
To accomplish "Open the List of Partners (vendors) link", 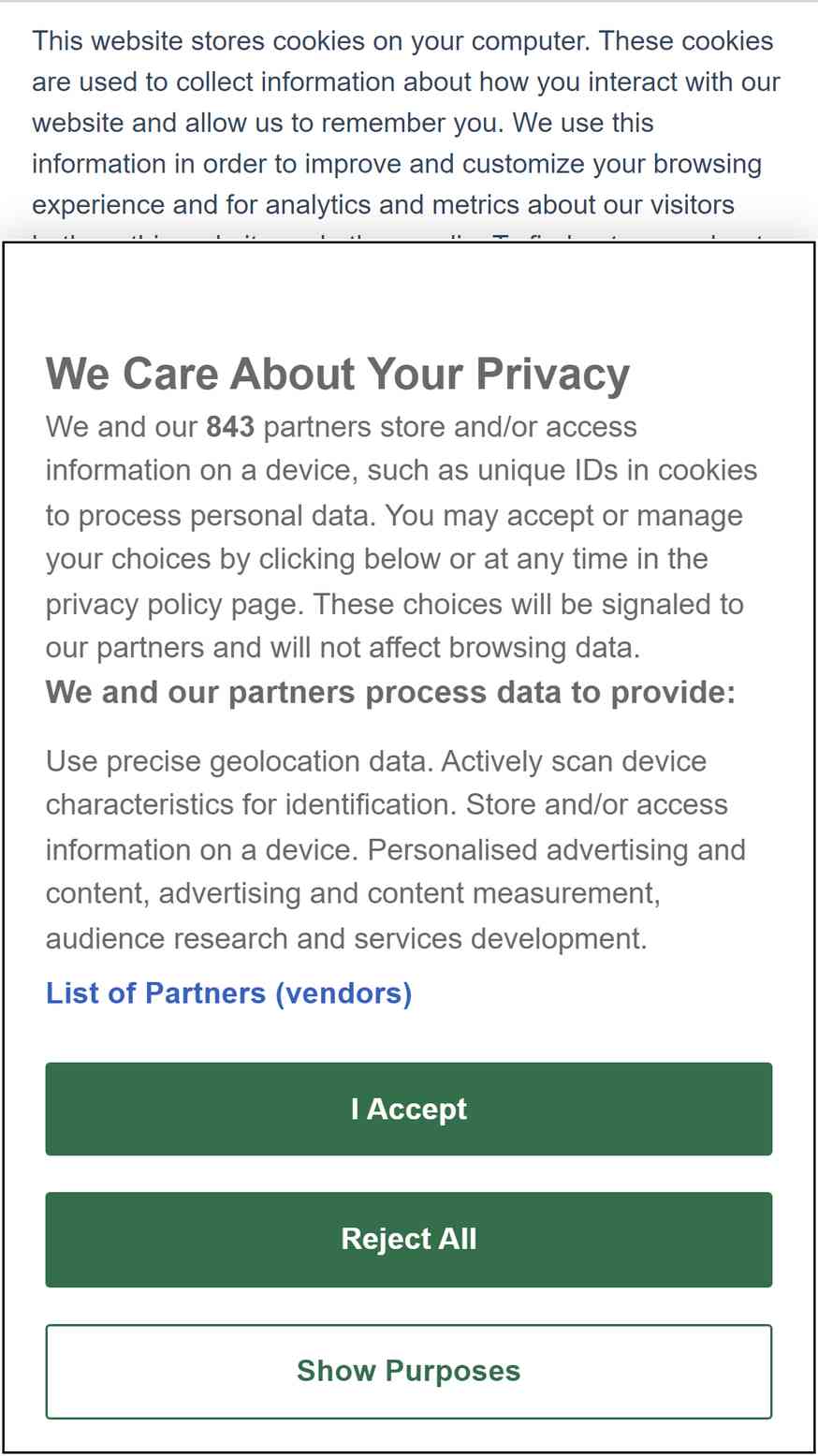I will click(x=229, y=993).
